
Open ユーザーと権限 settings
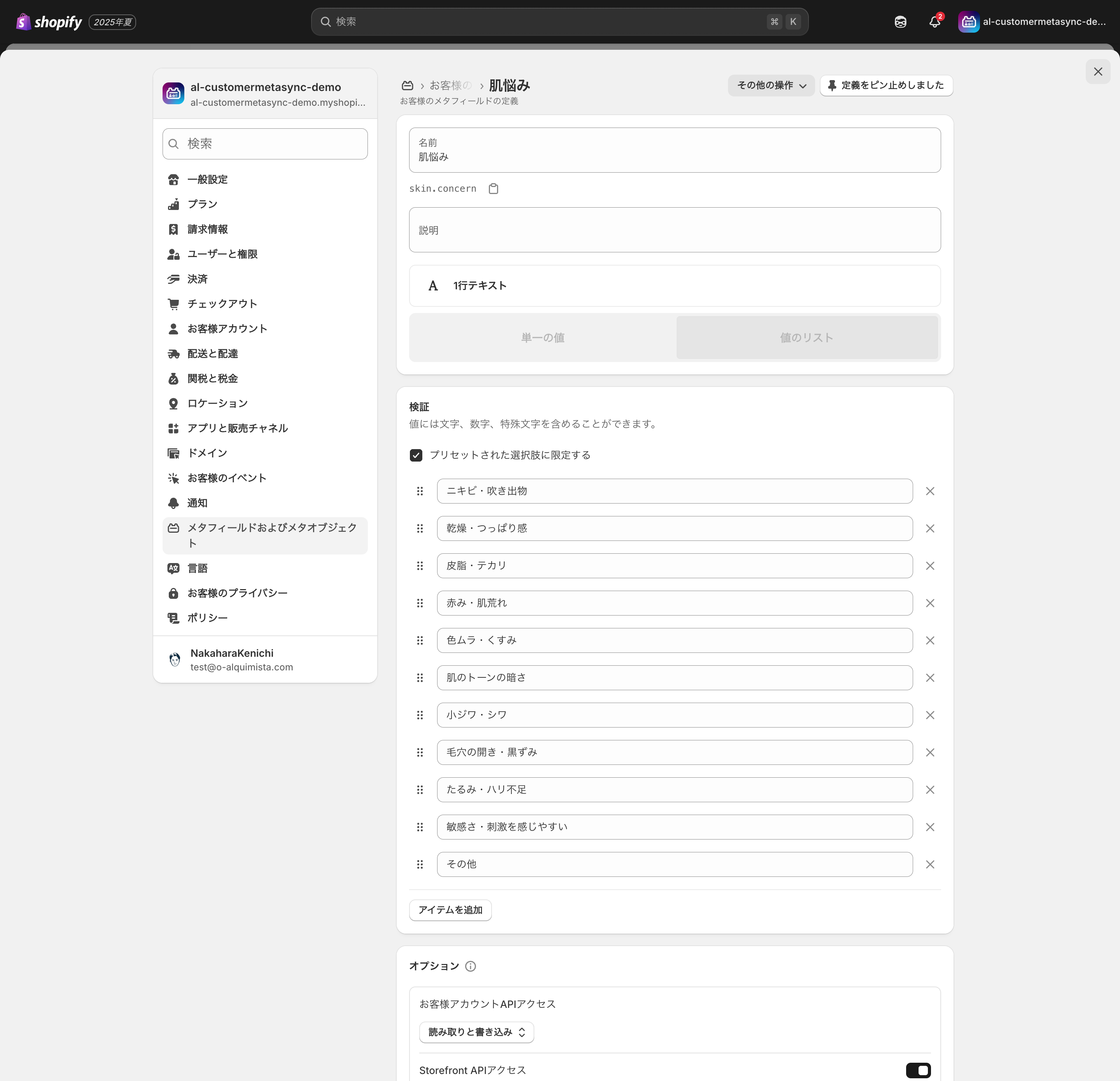[x=264, y=254]
